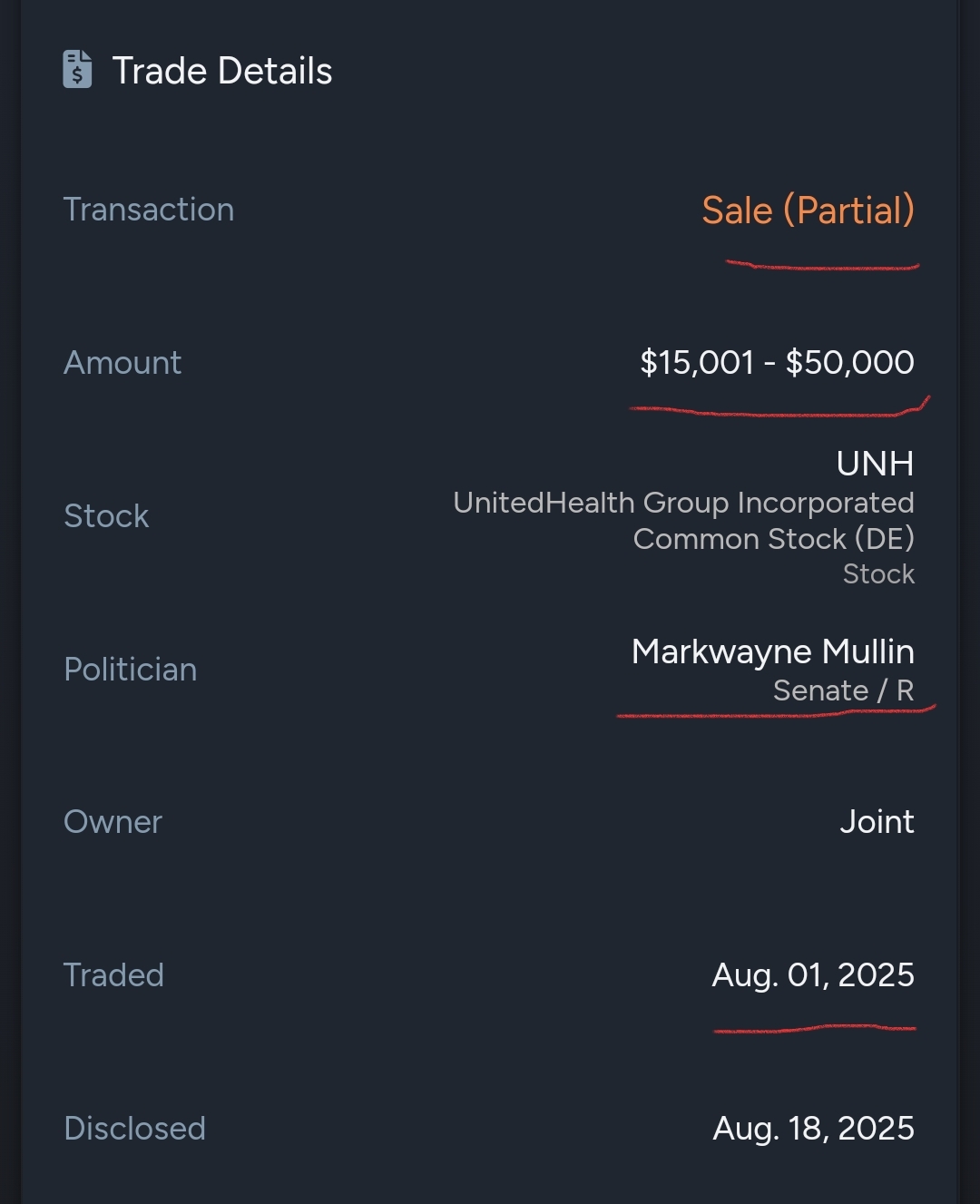Click the Aug. 01, 2025 traded date
The width and height of the screenshot is (980, 1204).
pyautogui.click(x=813, y=975)
